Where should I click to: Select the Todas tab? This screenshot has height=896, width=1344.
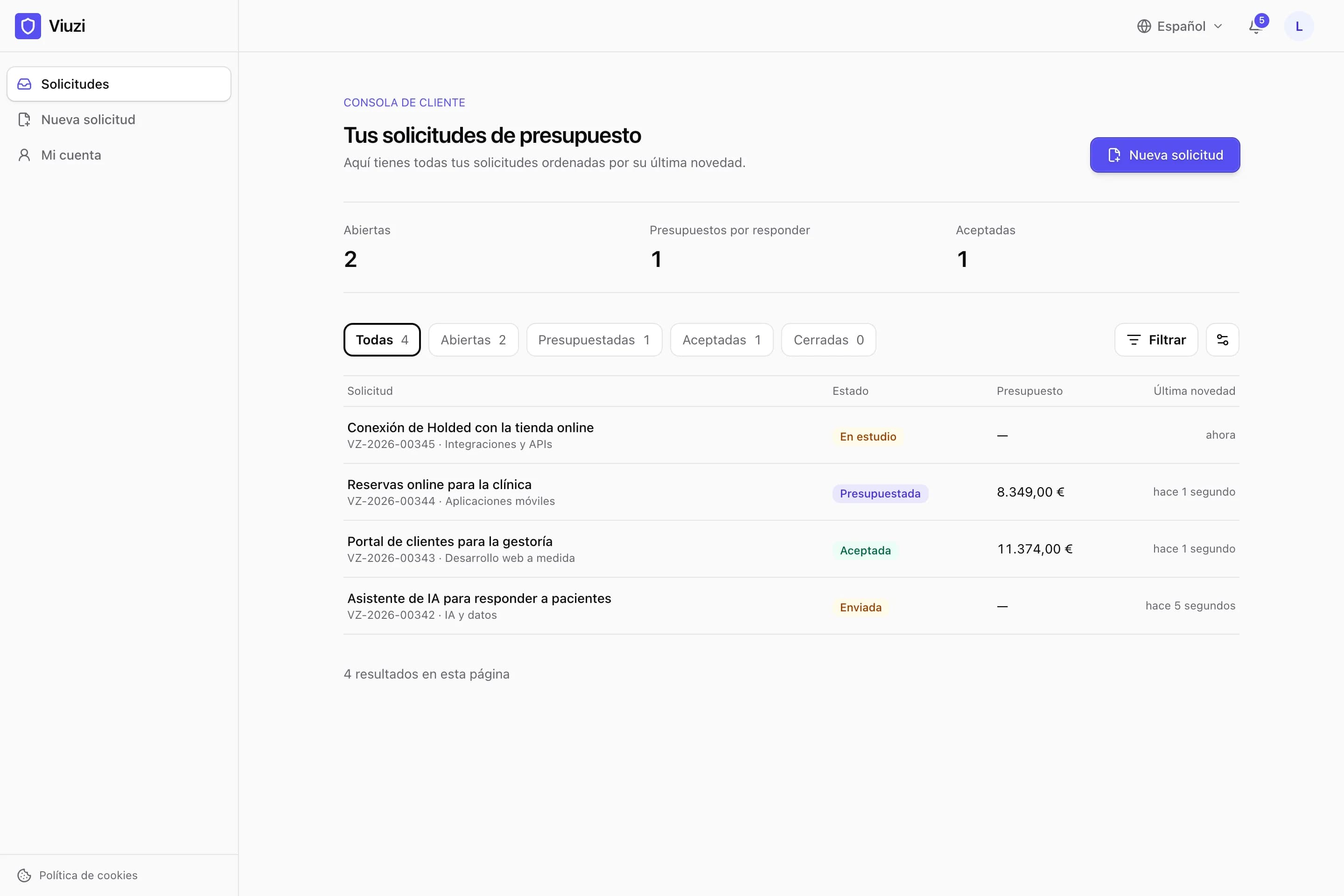pyautogui.click(x=382, y=340)
